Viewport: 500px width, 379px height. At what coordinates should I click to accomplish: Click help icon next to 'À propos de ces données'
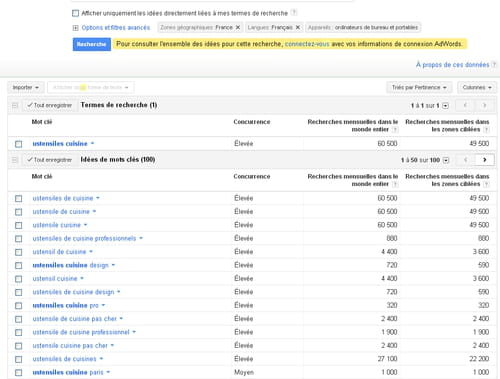click(494, 64)
